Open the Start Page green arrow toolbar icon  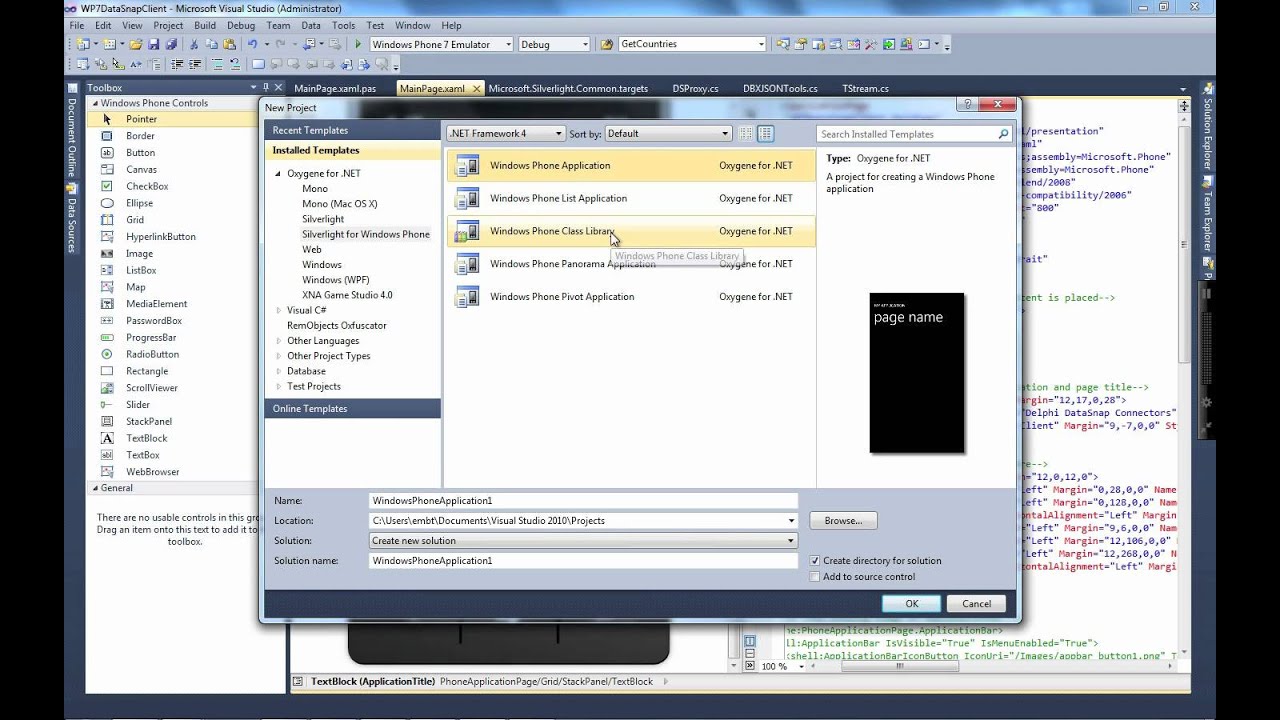coord(889,44)
